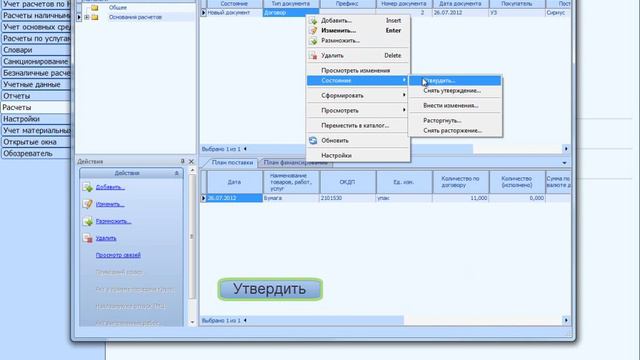Open the tab list dropdown arrow beside План финансирования
Screen dimensions: 640x360
pos(564,163)
